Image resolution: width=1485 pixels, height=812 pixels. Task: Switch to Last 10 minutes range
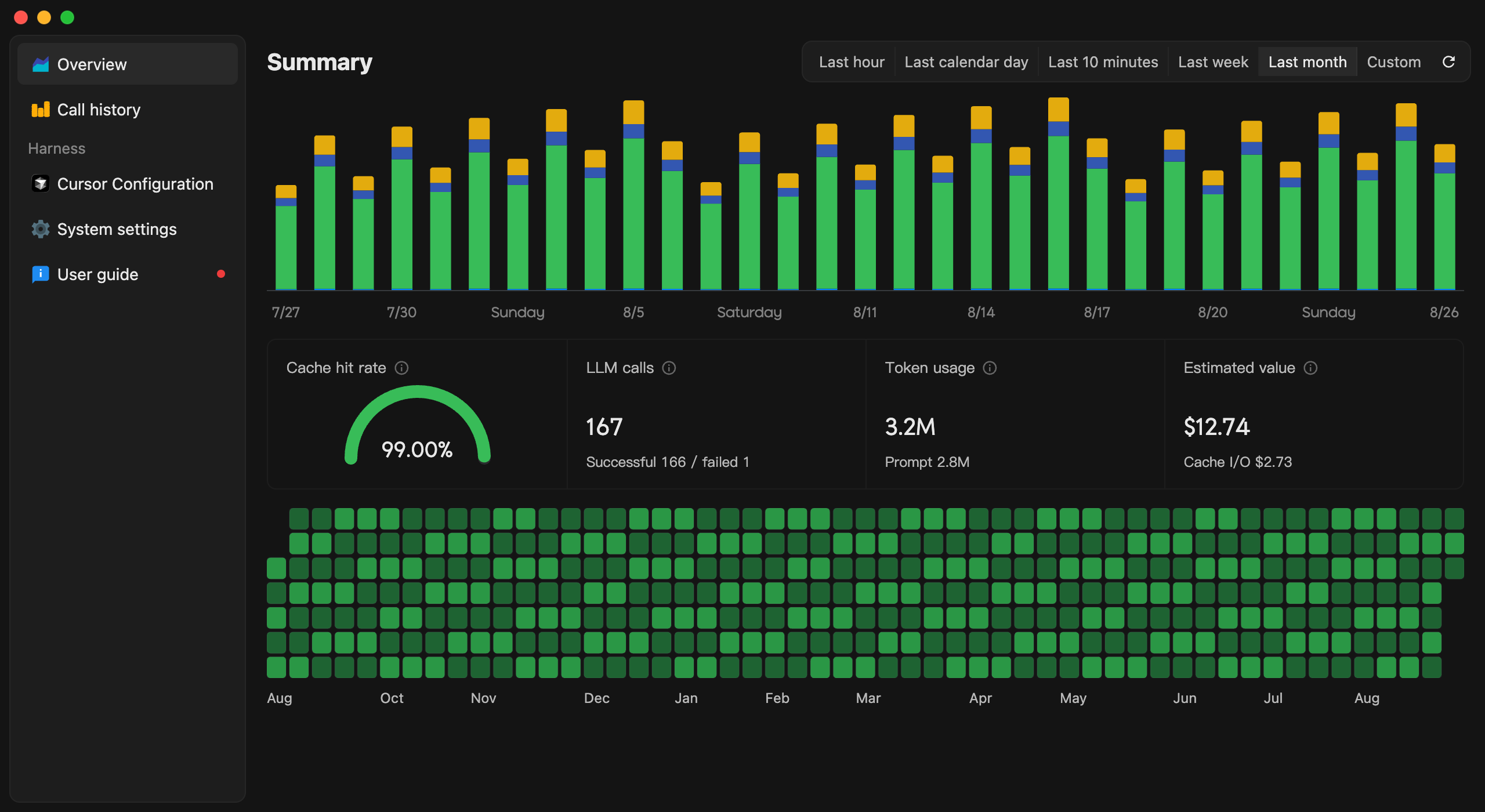pyautogui.click(x=1103, y=62)
